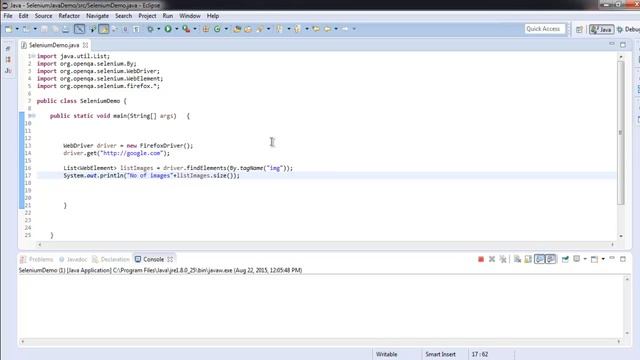Select the SeleniumDemo.java editor tab
This screenshot has height=360, width=640.
coord(54,45)
